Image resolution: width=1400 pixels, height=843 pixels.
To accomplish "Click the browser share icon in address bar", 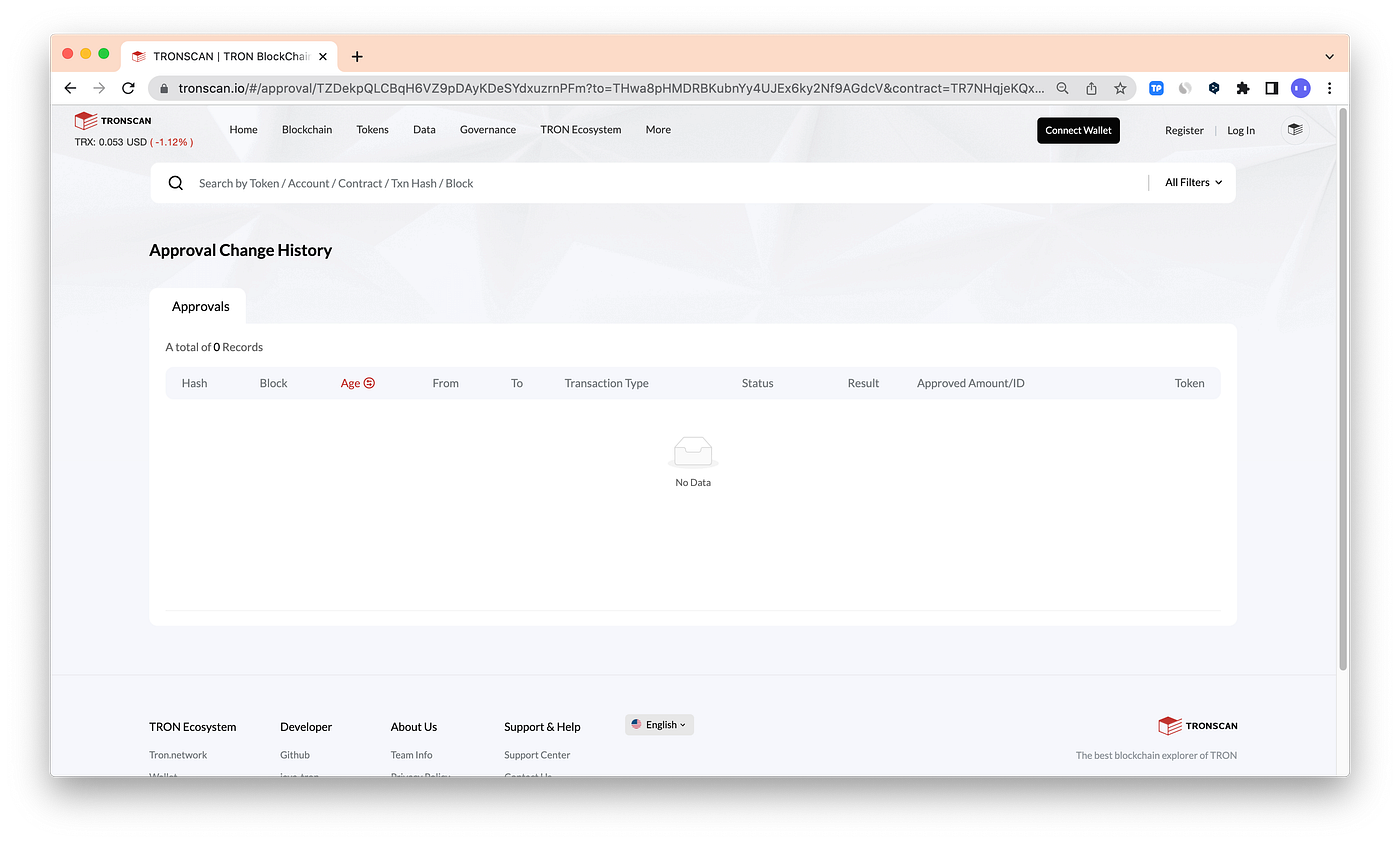I will tap(1091, 88).
